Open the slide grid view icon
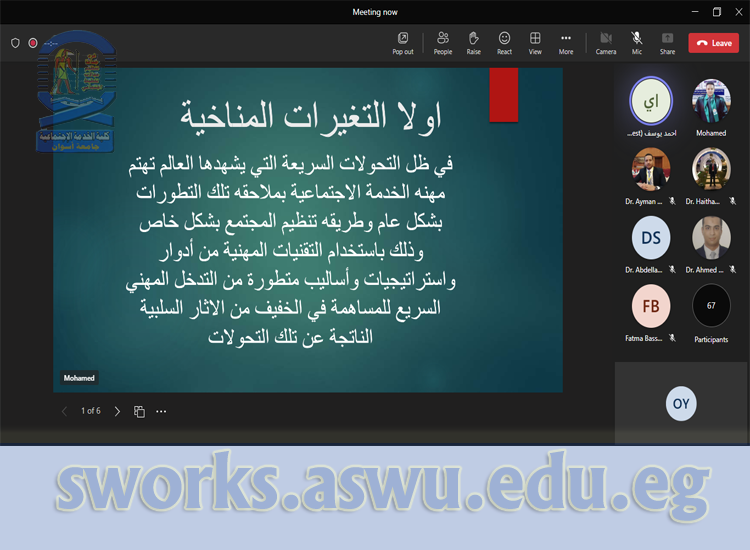The height and width of the screenshot is (550, 750). click(x=139, y=411)
